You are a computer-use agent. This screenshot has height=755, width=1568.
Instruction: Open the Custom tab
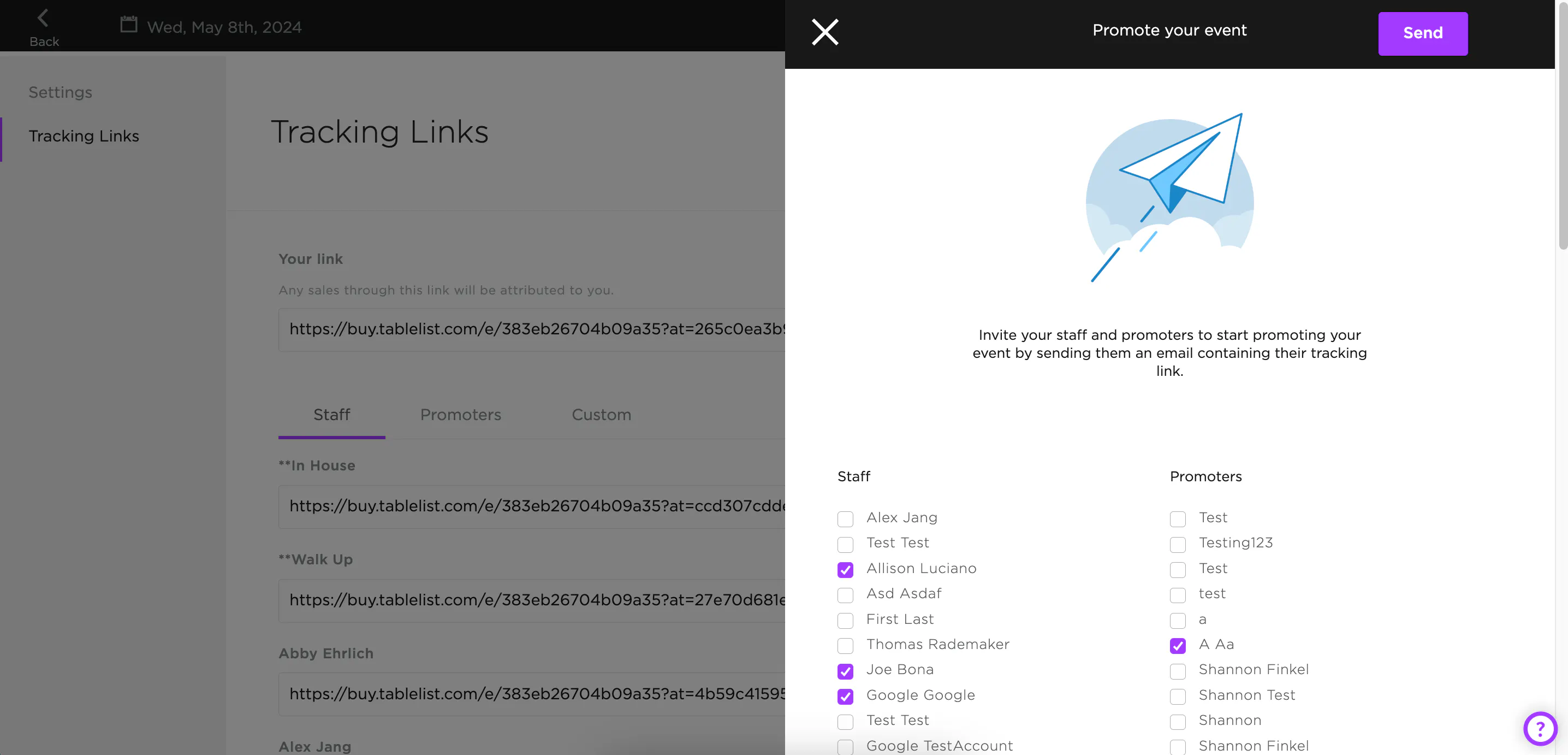click(x=601, y=415)
